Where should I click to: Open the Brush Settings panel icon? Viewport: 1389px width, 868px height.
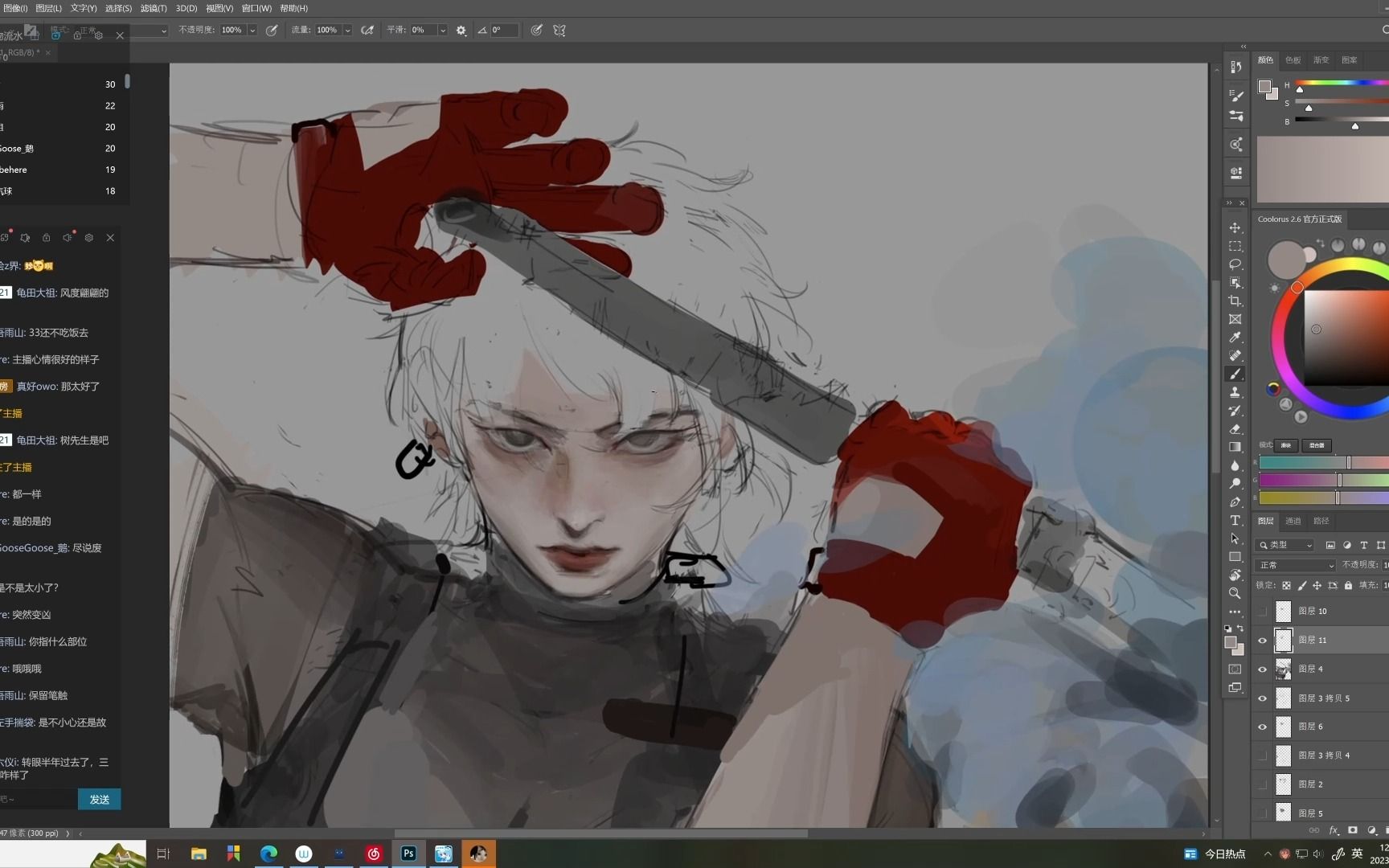tap(1236, 96)
